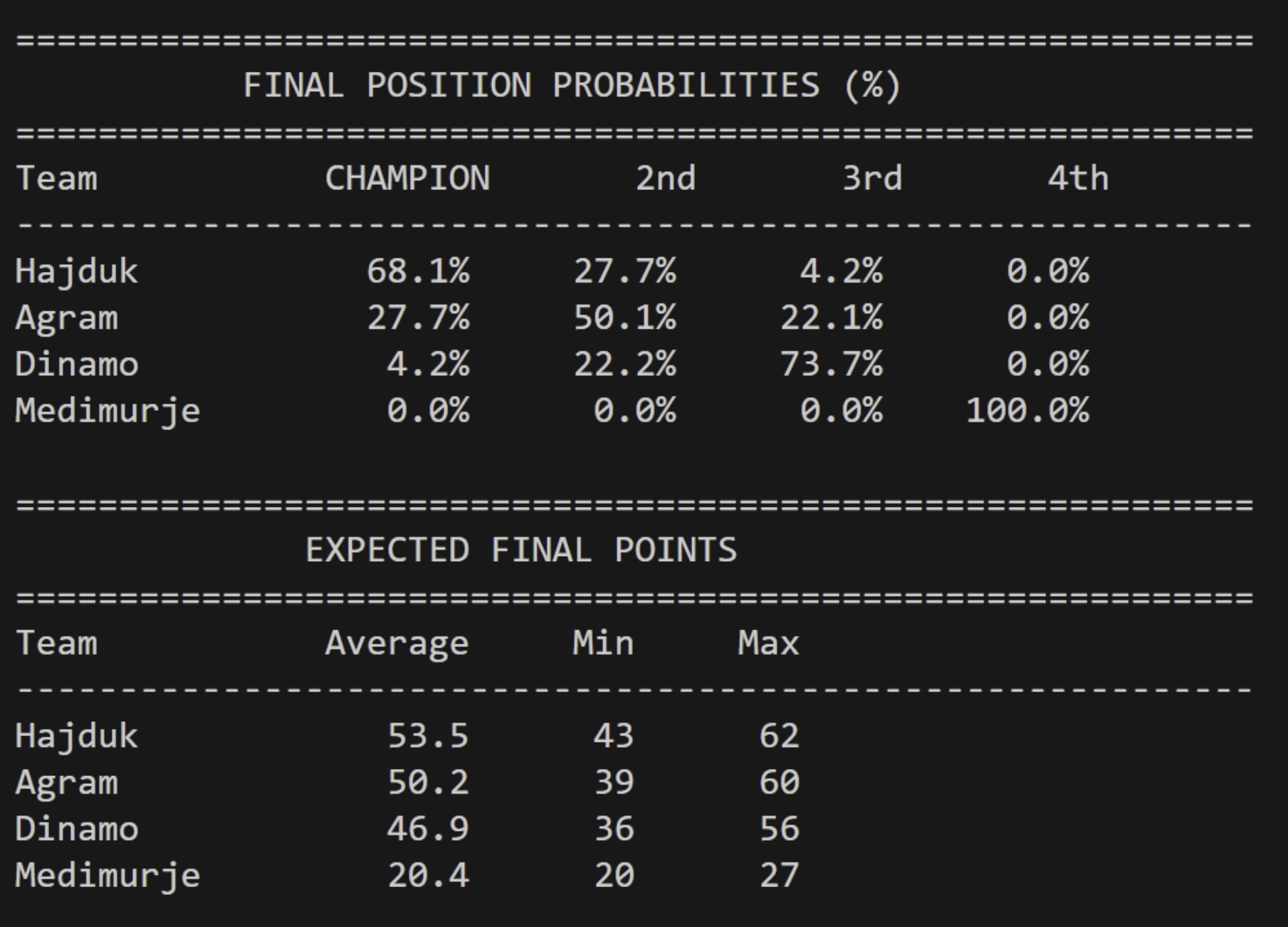Click the Max column header

pyautogui.click(x=768, y=644)
